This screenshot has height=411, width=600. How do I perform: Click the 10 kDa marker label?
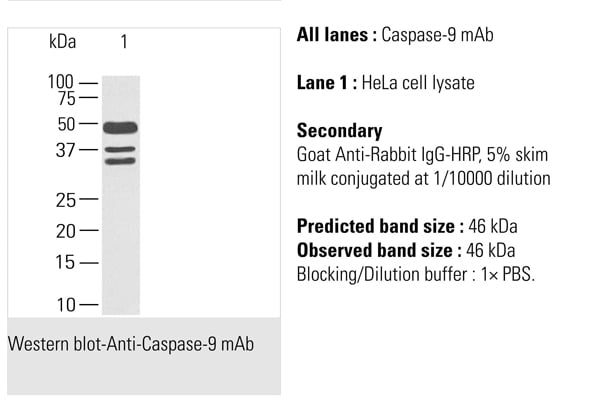(x=66, y=304)
